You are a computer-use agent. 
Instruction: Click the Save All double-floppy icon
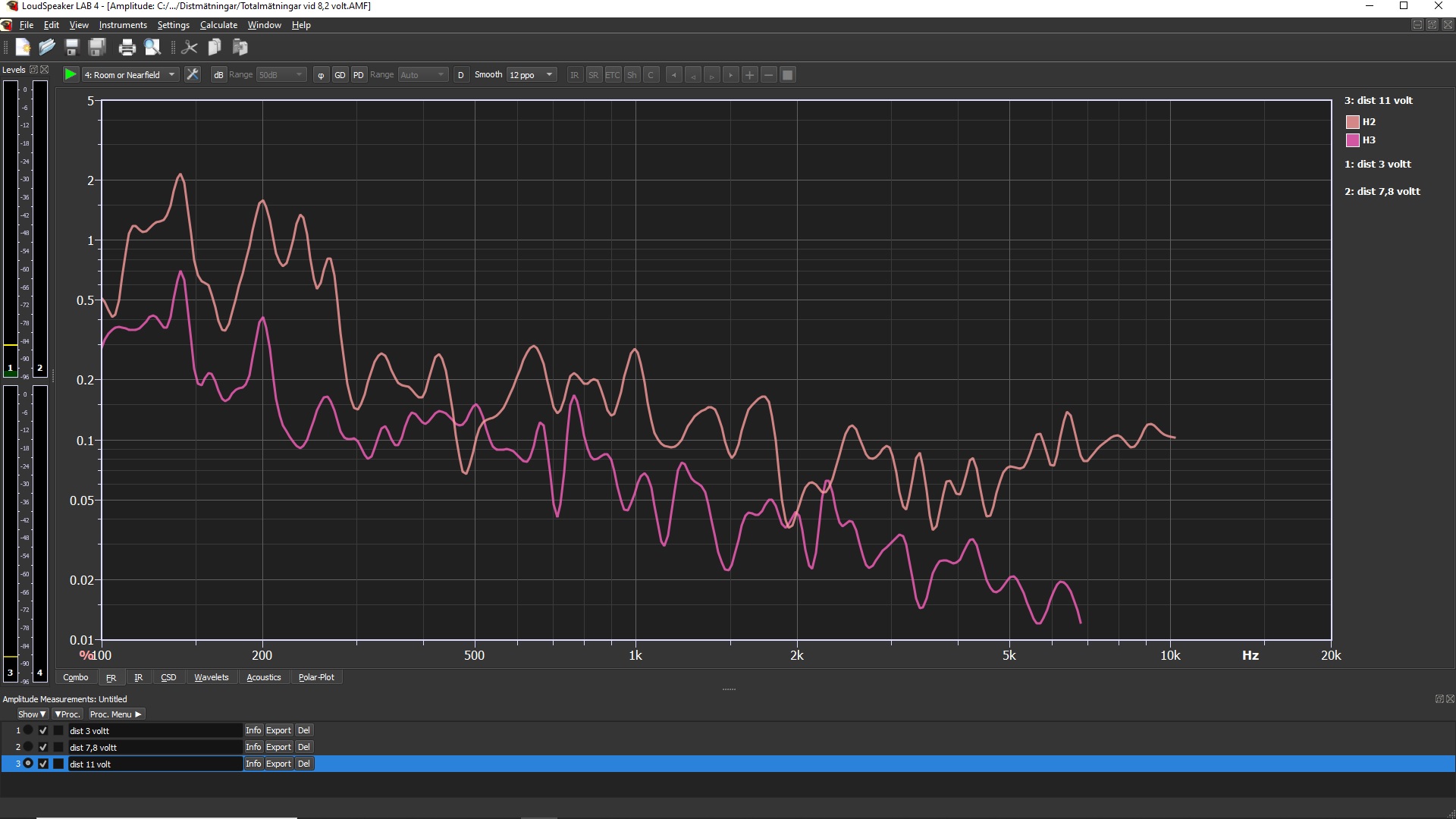(x=97, y=48)
